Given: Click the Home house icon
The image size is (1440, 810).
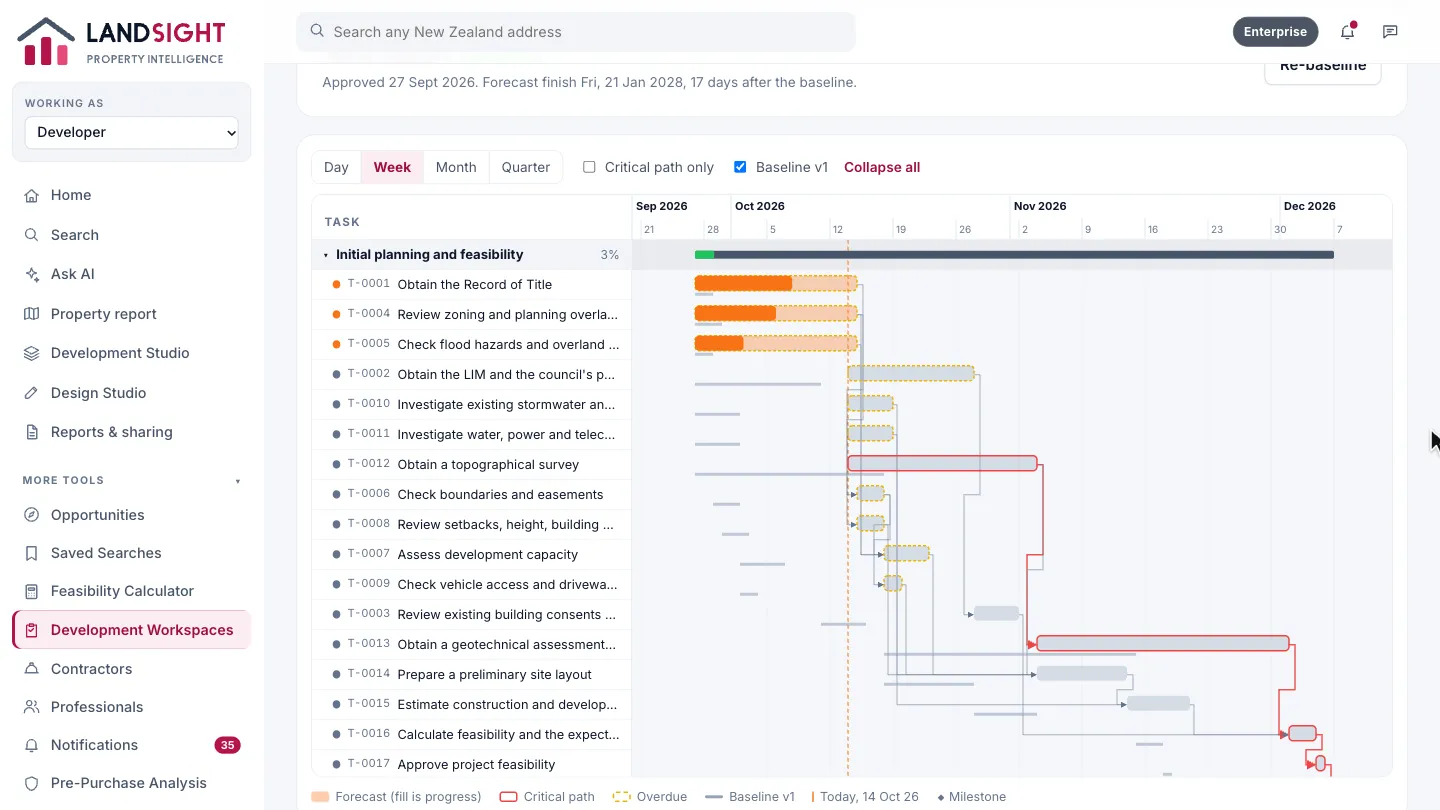Looking at the screenshot, I should pos(32,195).
